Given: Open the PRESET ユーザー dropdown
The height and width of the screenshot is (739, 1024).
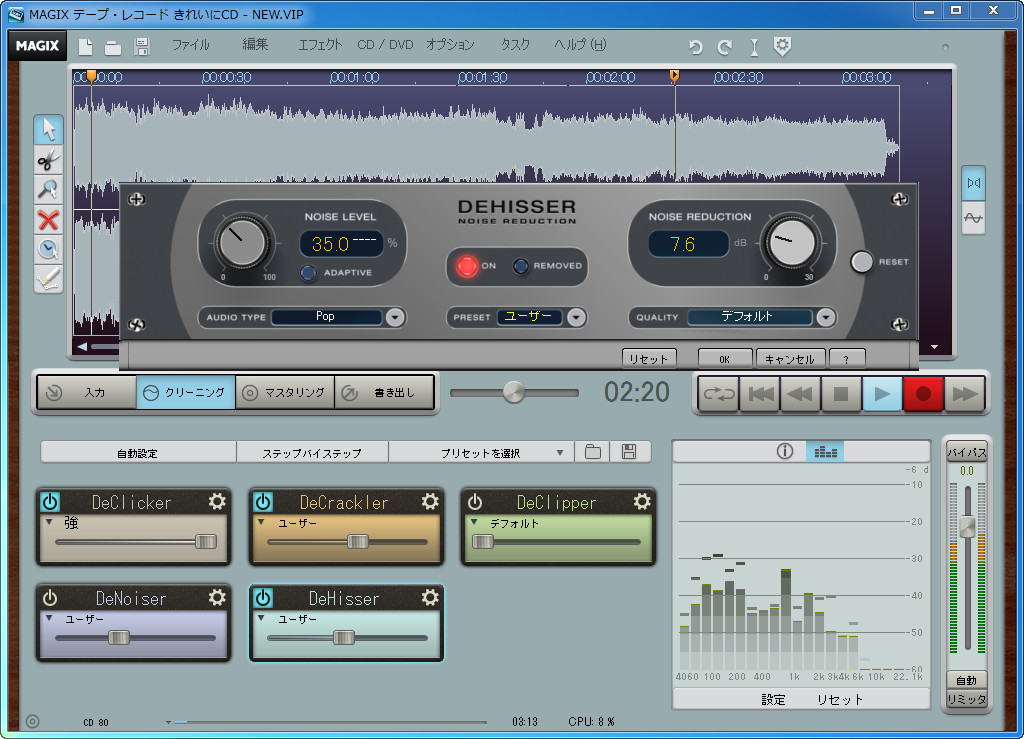Looking at the screenshot, I should [x=576, y=317].
